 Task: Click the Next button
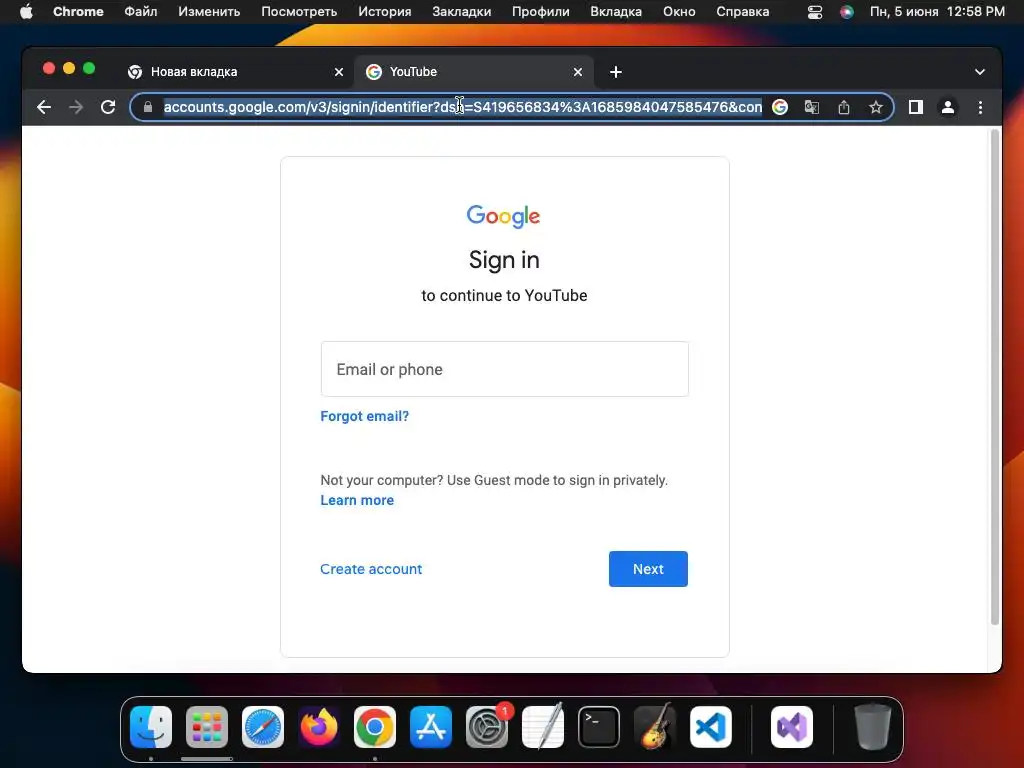(648, 569)
